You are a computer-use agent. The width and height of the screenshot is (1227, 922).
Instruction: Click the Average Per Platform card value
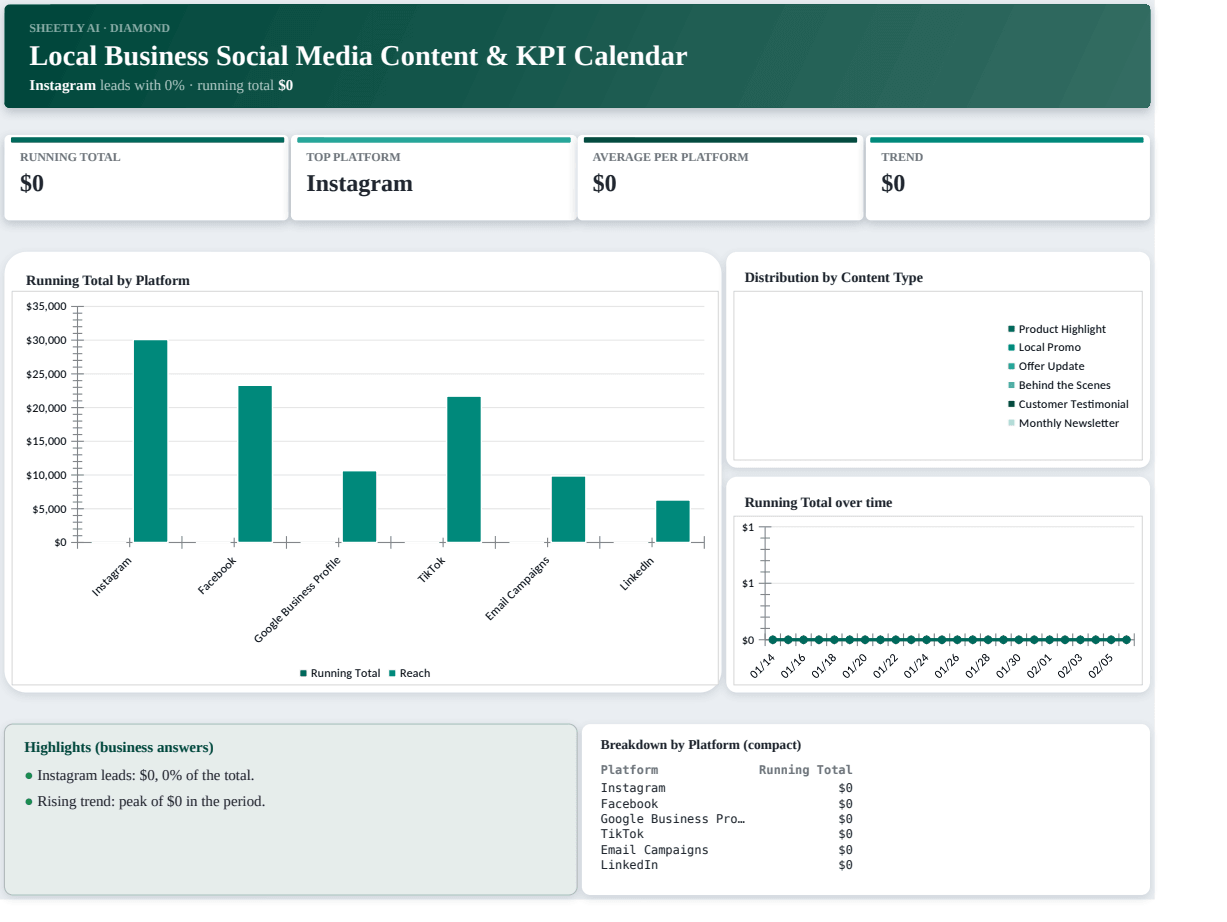coord(604,183)
